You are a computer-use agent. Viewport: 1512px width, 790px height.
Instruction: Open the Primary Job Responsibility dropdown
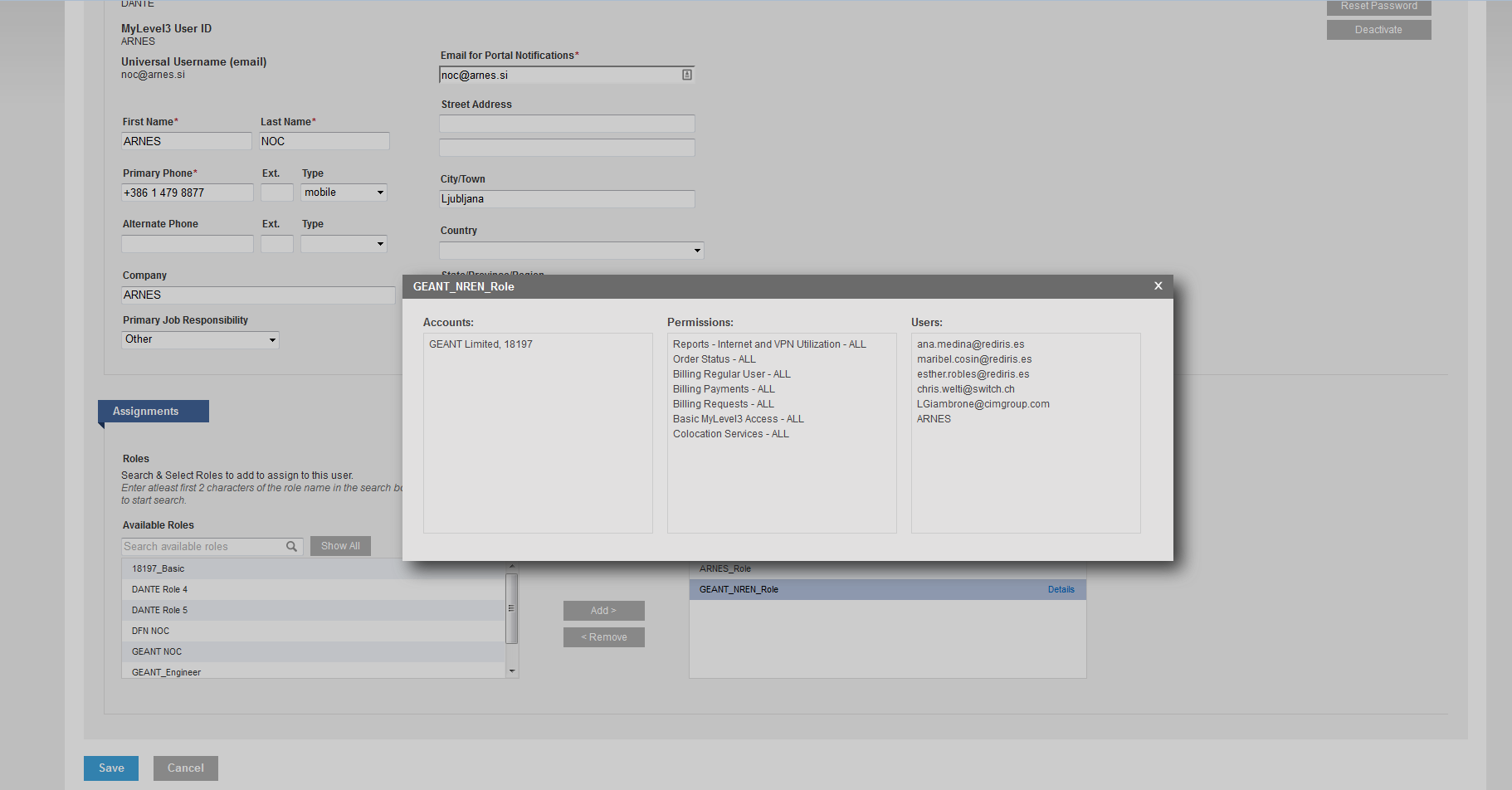pos(200,339)
